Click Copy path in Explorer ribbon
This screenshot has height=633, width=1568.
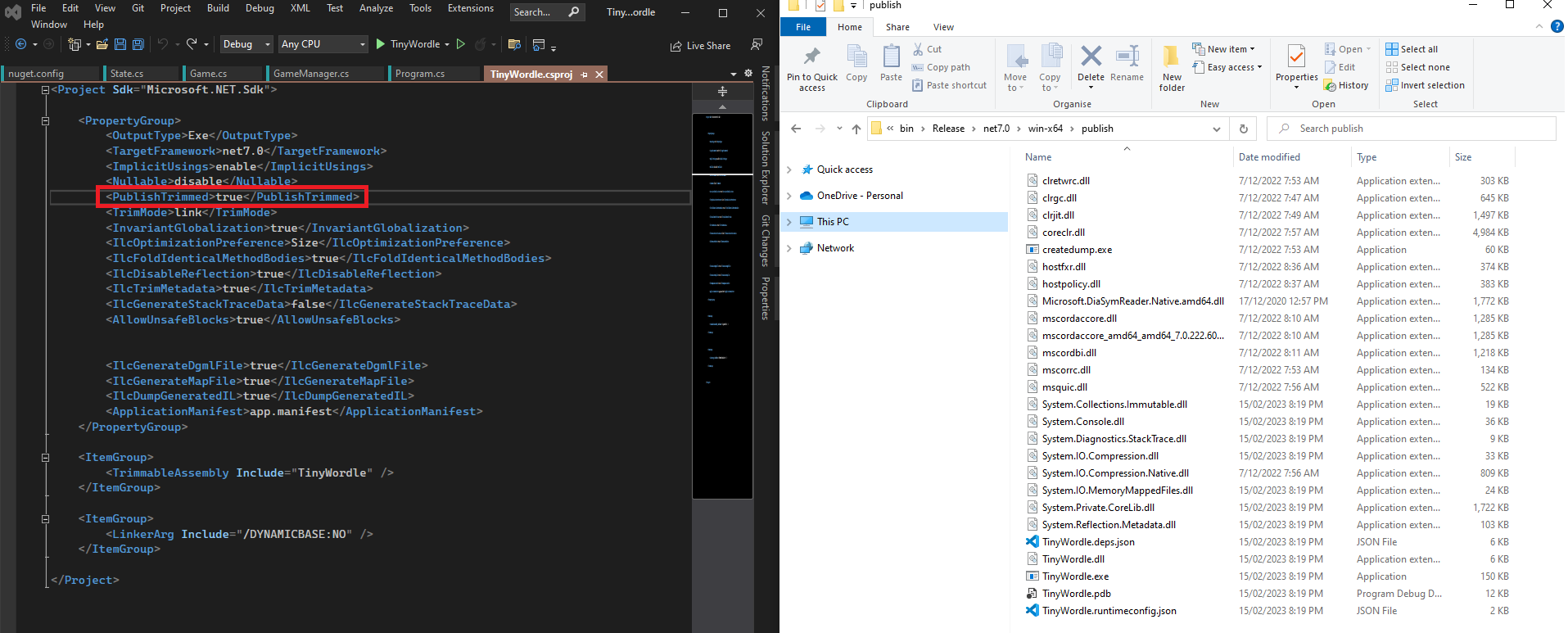click(941, 67)
